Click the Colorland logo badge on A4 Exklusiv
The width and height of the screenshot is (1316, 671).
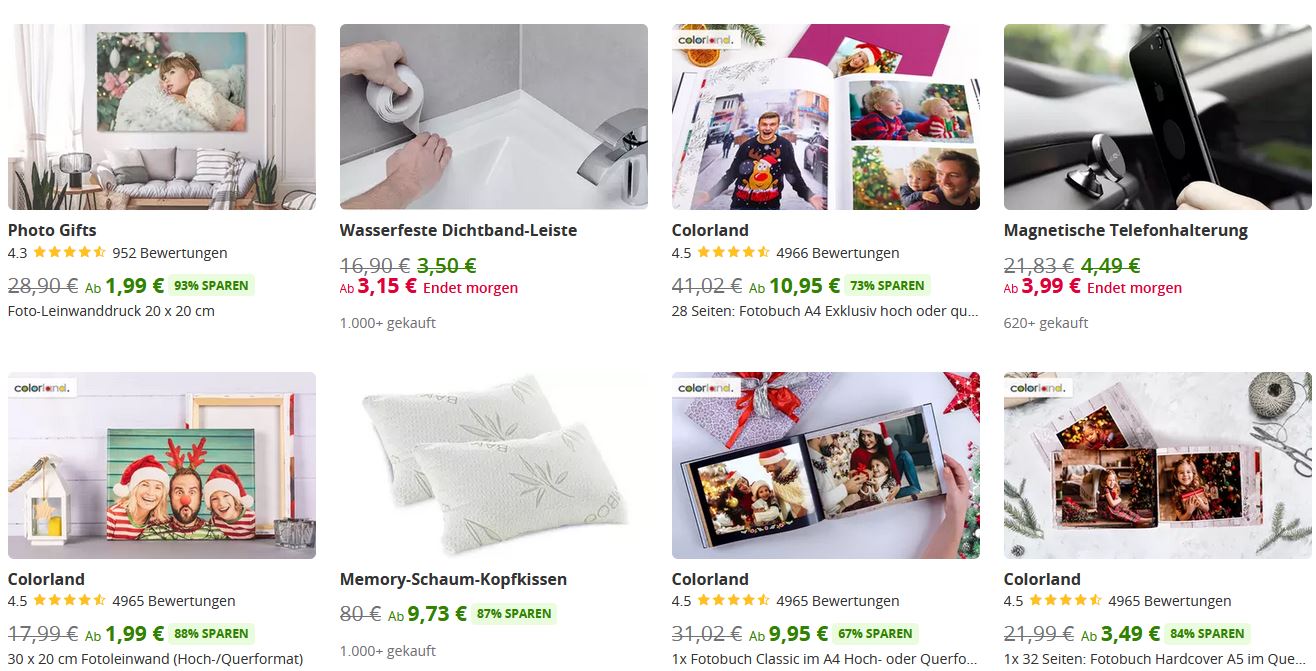point(706,39)
